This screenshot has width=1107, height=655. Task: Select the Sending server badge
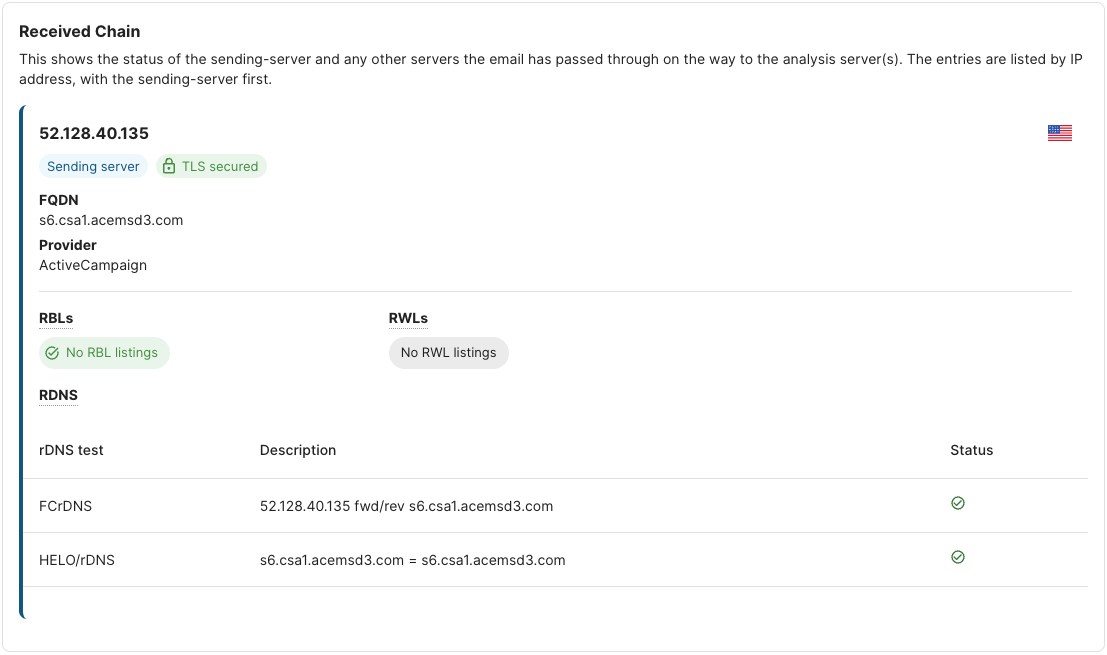point(93,166)
